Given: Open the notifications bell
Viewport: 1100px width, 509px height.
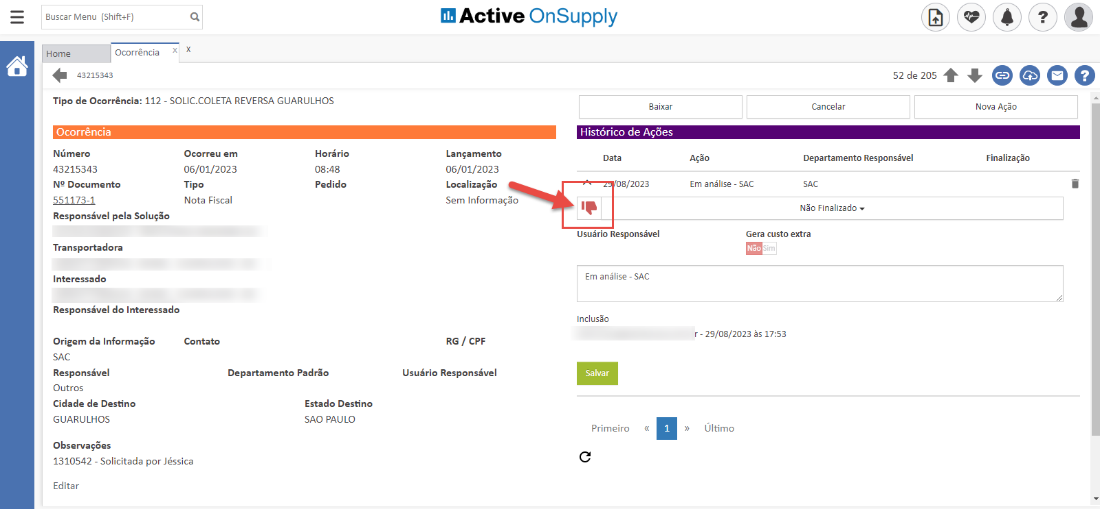Looking at the screenshot, I should pyautogui.click(x=1006, y=17).
